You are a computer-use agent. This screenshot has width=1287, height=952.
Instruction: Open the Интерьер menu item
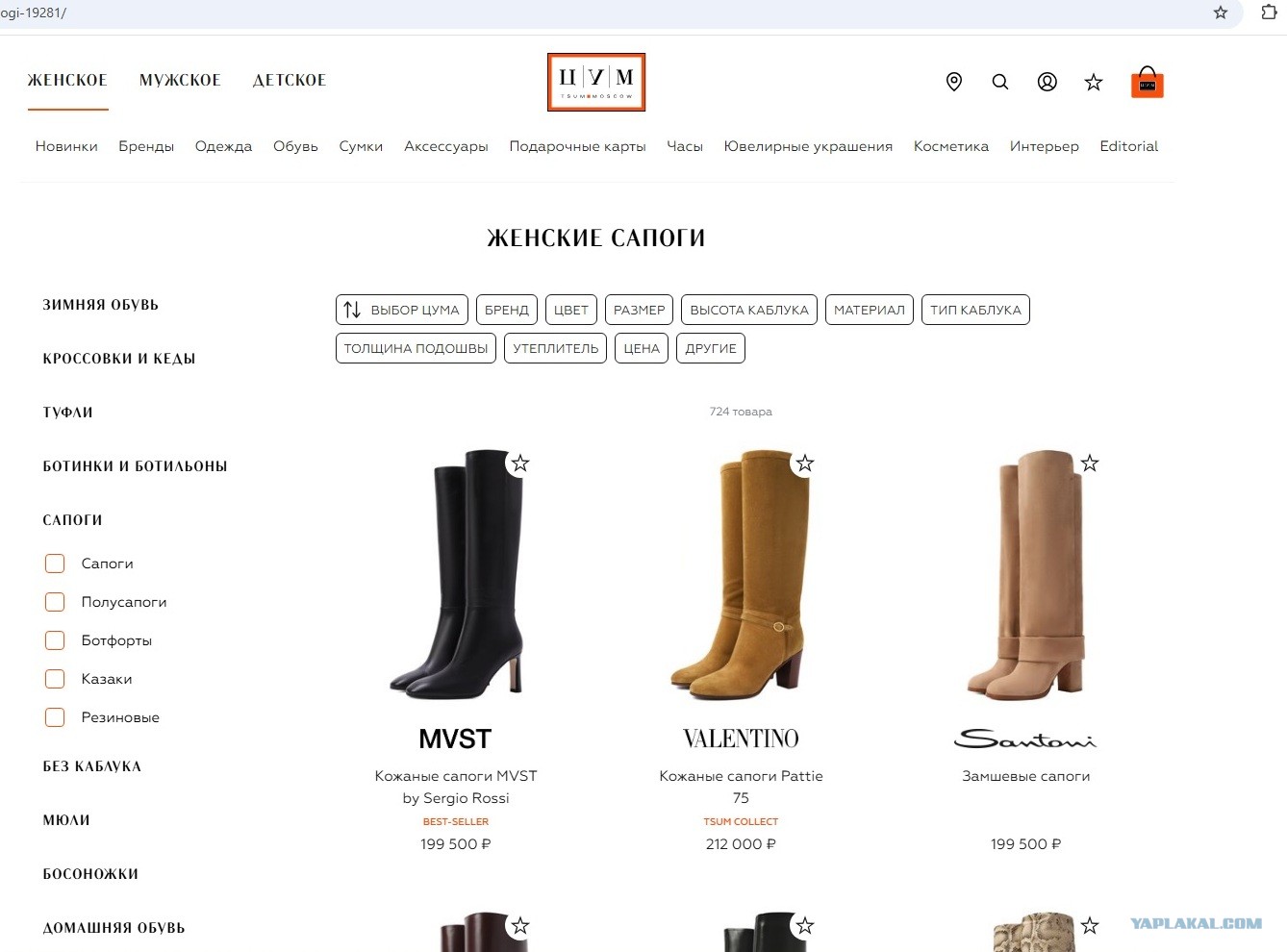(x=1045, y=146)
